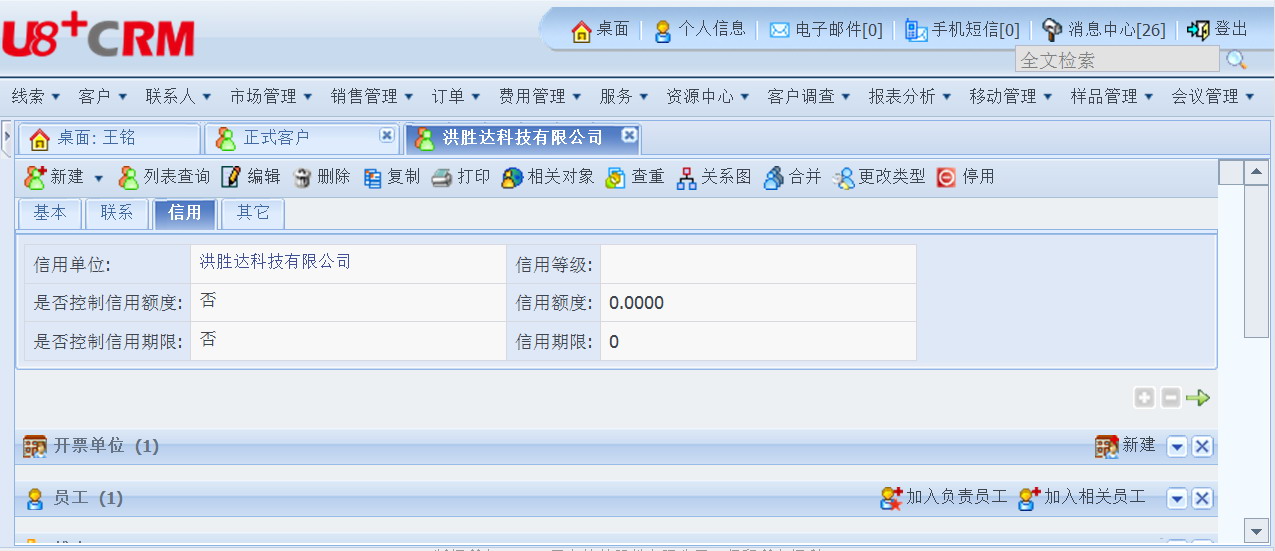The image size is (1275, 551).
Task: Open the 服务 menu
Action: click(624, 96)
